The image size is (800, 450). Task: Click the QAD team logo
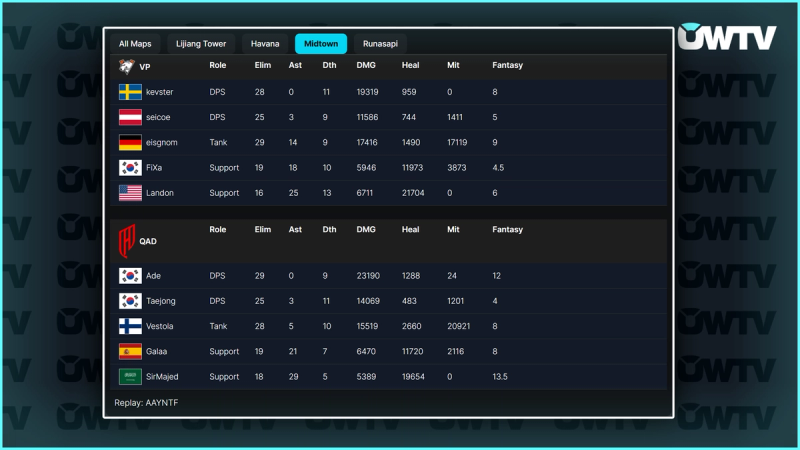[127, 241]
